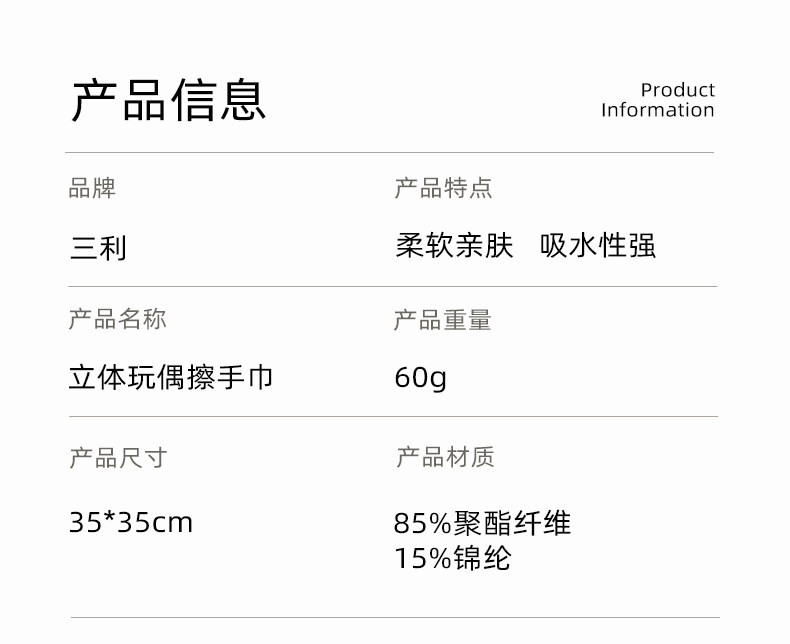Click the 产品信息 heading
This screenshot has height=644, width=790.
click(x=168, y=100)
